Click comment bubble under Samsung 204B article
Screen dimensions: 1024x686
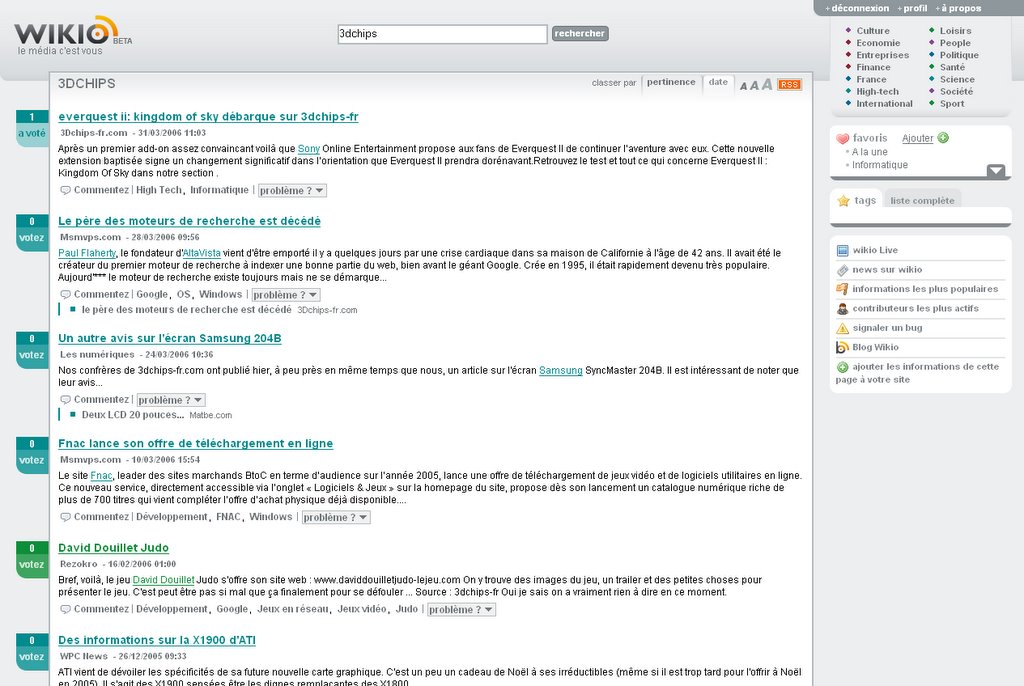(65, 399)
